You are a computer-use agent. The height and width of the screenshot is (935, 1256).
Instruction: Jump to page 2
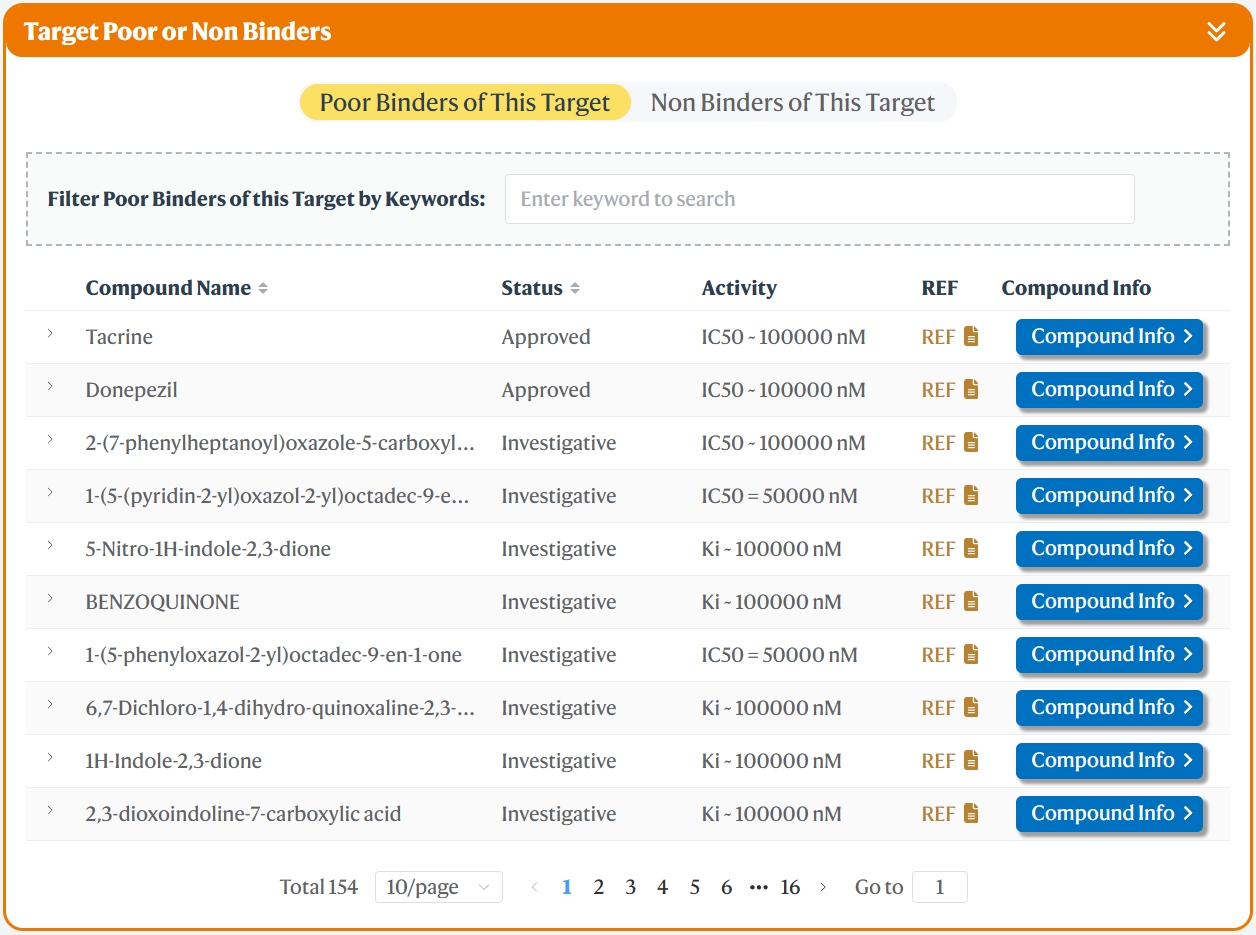tap(599, 887)
